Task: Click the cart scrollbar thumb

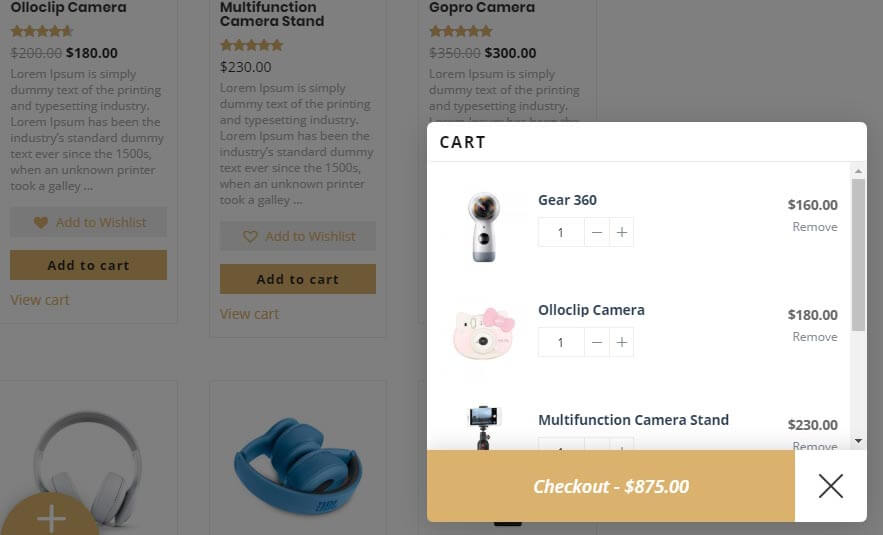Action: (858, 255)
